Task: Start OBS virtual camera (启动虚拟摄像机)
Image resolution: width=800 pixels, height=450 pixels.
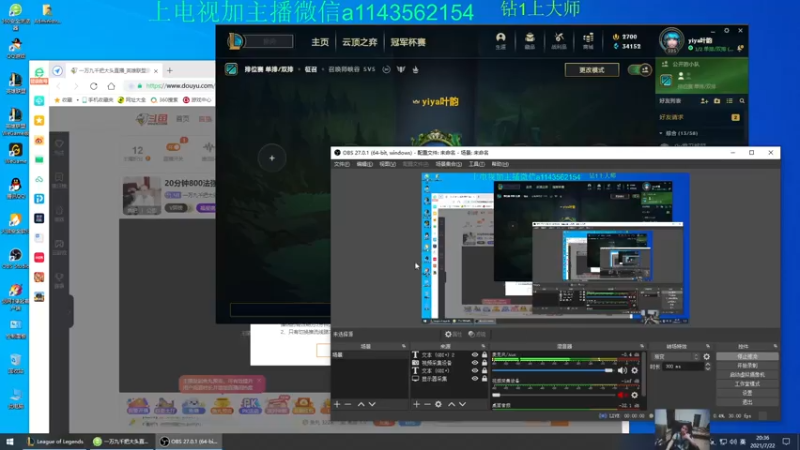Action: click(x=747, y=374)
